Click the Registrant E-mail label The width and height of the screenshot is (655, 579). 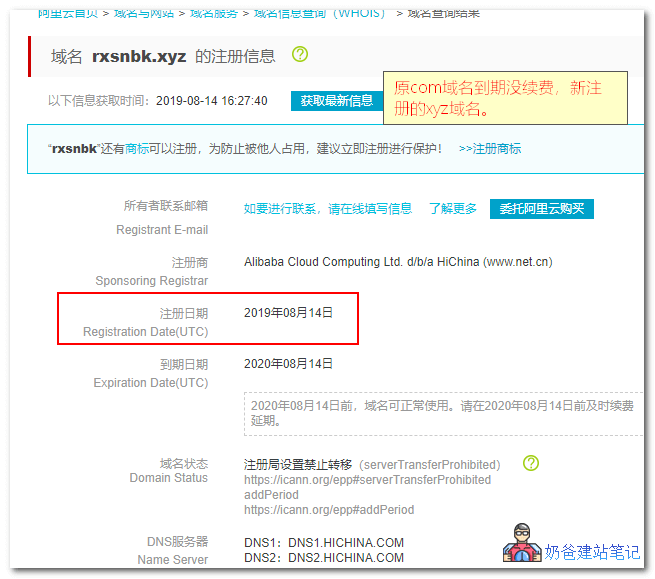coord(162,230)
